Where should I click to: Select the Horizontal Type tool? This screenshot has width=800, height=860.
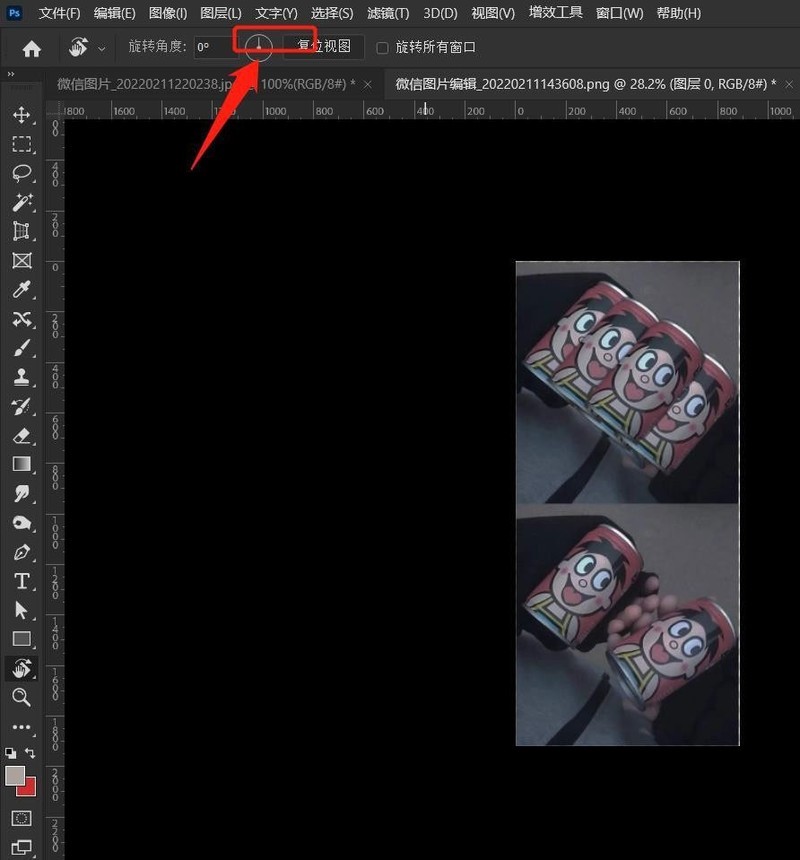(21, 581)
